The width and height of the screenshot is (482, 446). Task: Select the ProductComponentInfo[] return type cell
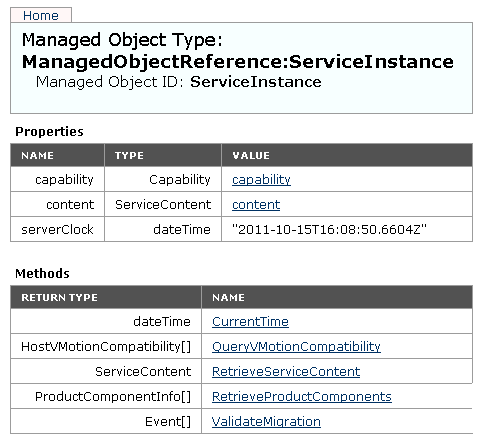[106, 396]
